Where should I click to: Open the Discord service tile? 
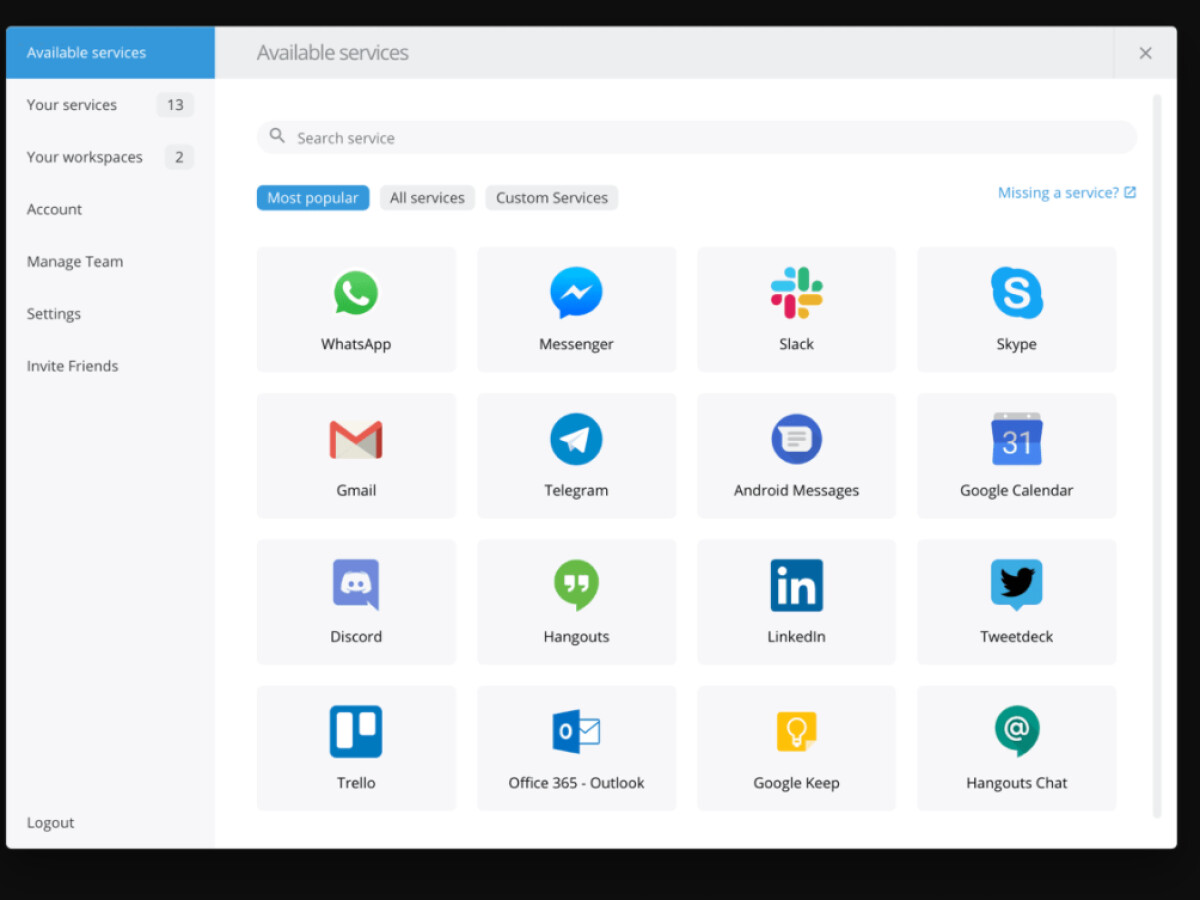click(356, 601)
